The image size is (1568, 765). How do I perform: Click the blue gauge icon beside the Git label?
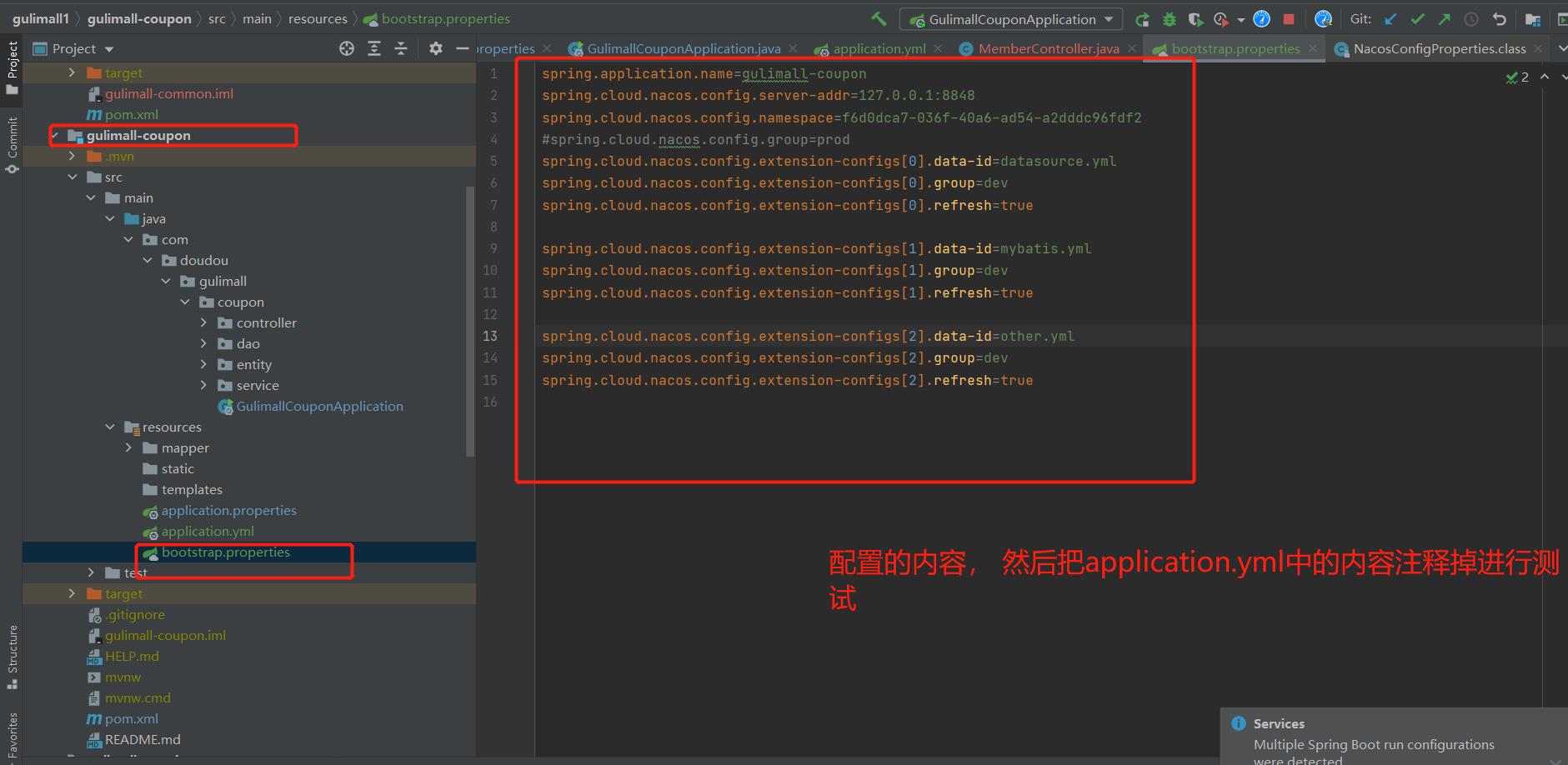pos(1323,19)
